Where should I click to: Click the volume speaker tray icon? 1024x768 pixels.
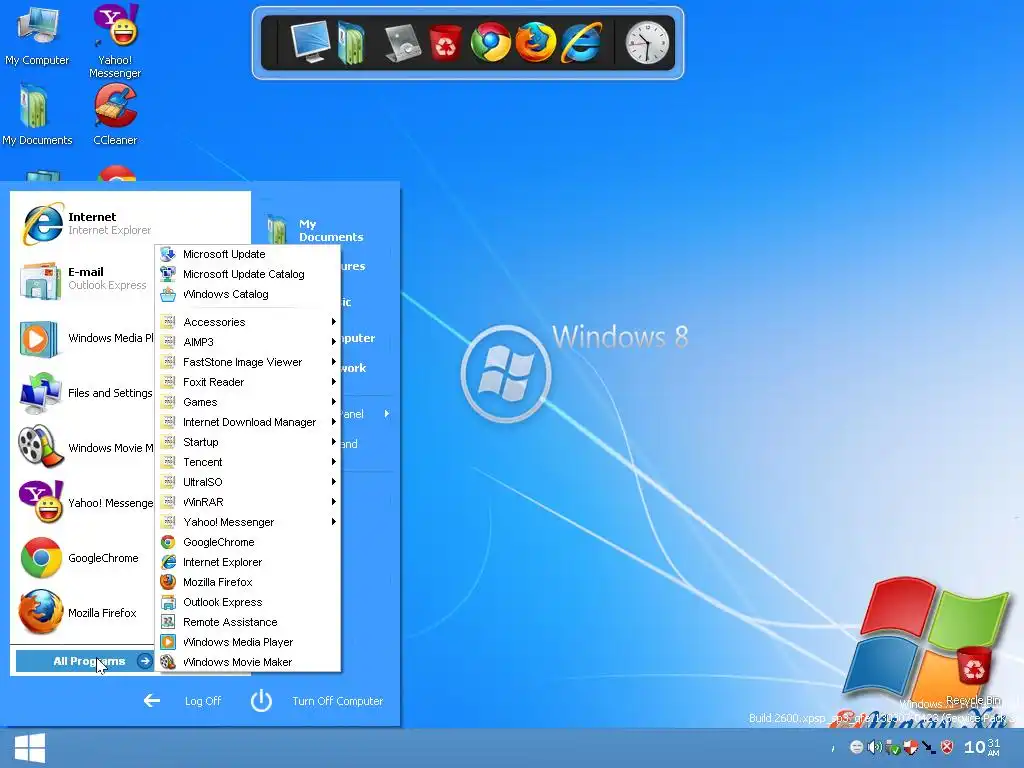[x=874, y=746]
